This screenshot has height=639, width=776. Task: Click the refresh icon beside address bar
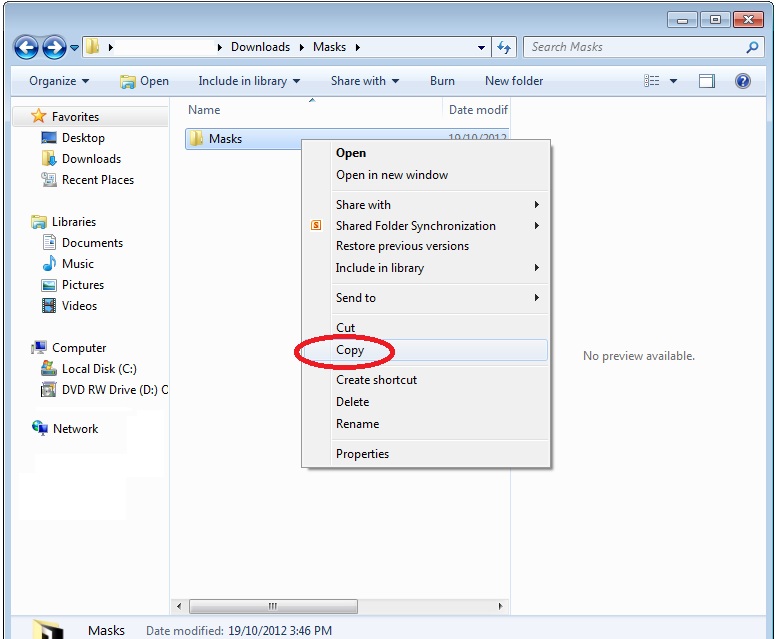[x=504, y=47]
